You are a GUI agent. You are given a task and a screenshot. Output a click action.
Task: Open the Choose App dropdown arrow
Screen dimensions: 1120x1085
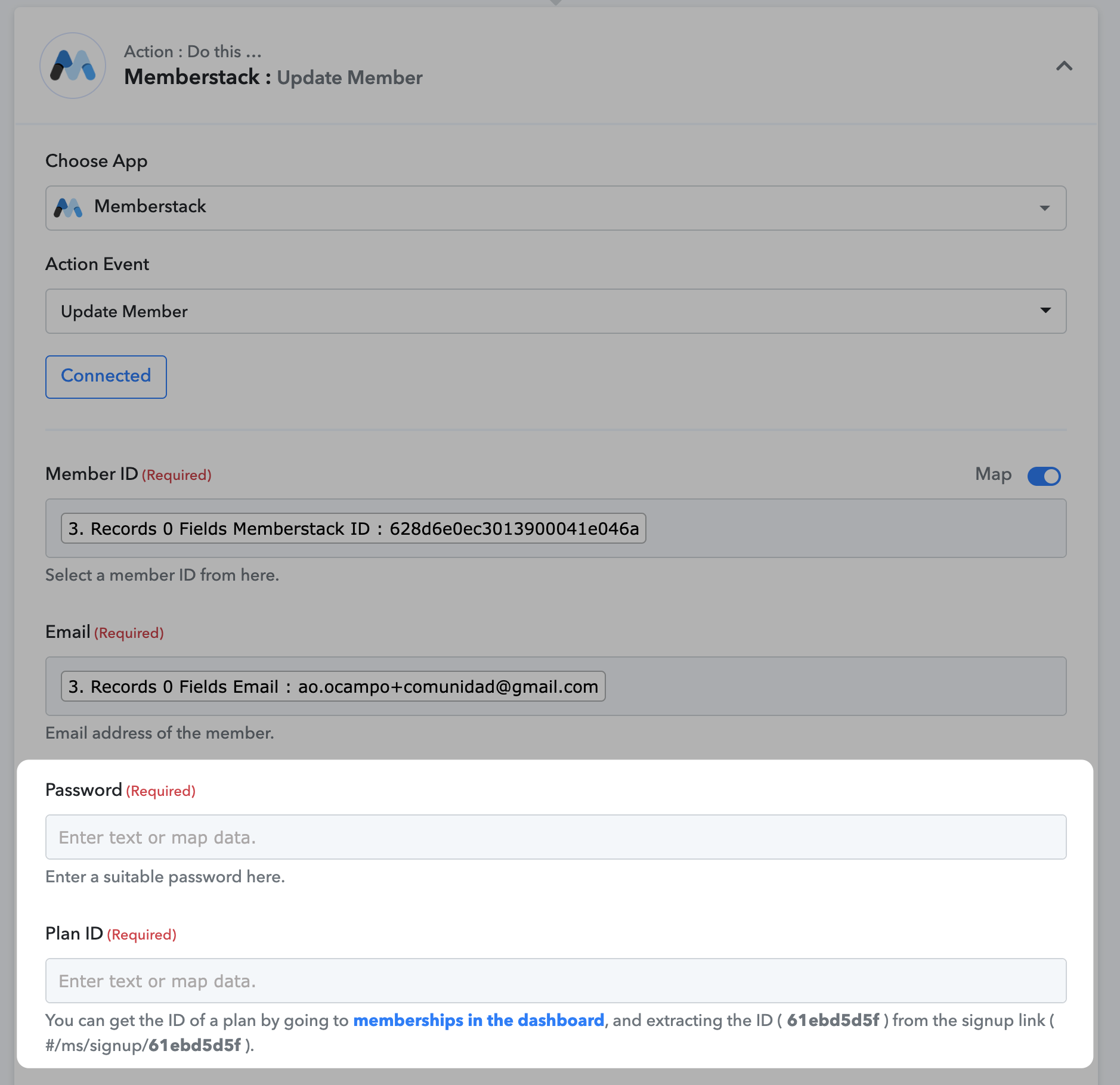pyautogui.click(x=1044, y=208)
